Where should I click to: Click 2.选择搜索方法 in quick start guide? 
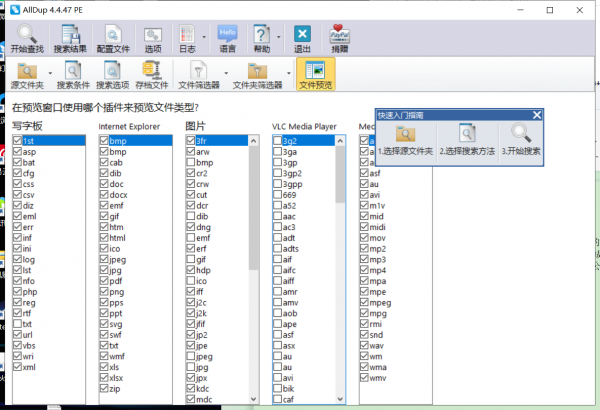(x=467, y=140)
